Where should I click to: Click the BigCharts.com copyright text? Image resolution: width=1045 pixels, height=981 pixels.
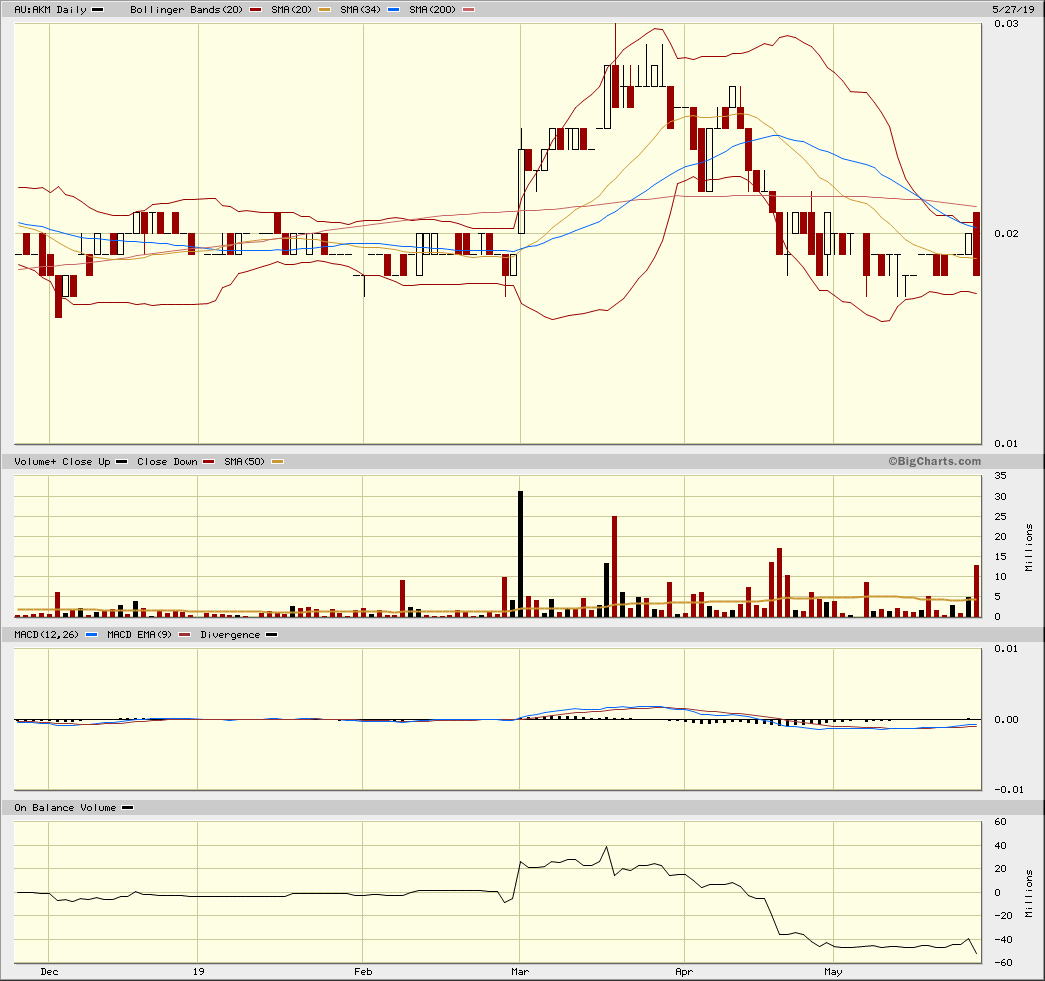pos(934,461)
